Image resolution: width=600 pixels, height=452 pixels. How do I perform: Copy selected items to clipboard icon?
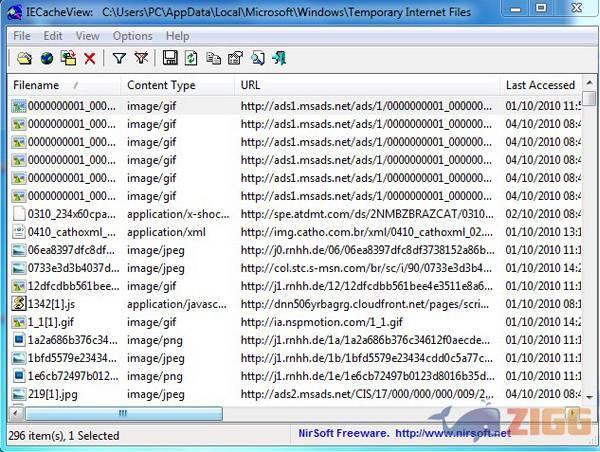point(214,59)
